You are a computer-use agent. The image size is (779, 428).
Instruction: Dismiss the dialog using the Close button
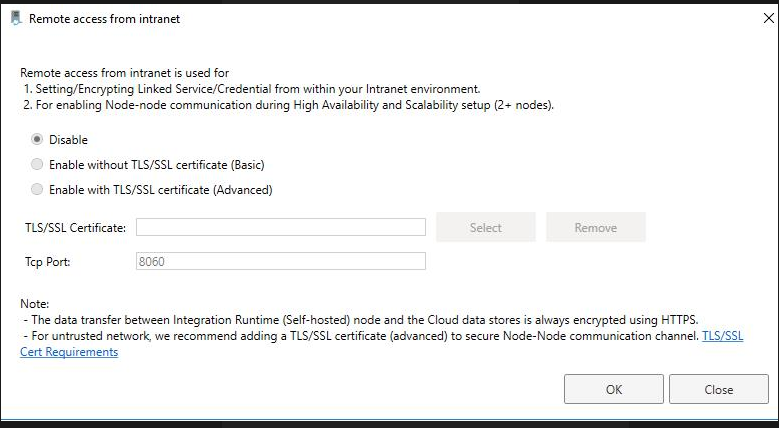[718, 389]
